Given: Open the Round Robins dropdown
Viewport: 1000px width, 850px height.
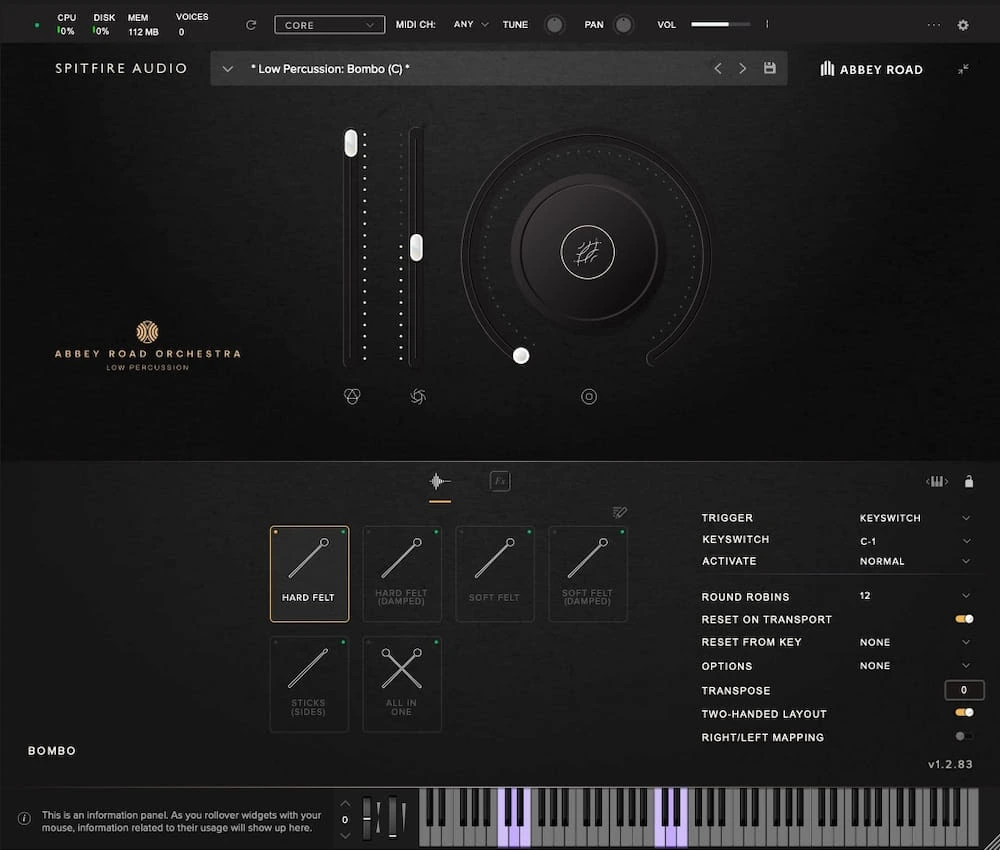Looking at the screenshot, I should [x=914, y=596].
